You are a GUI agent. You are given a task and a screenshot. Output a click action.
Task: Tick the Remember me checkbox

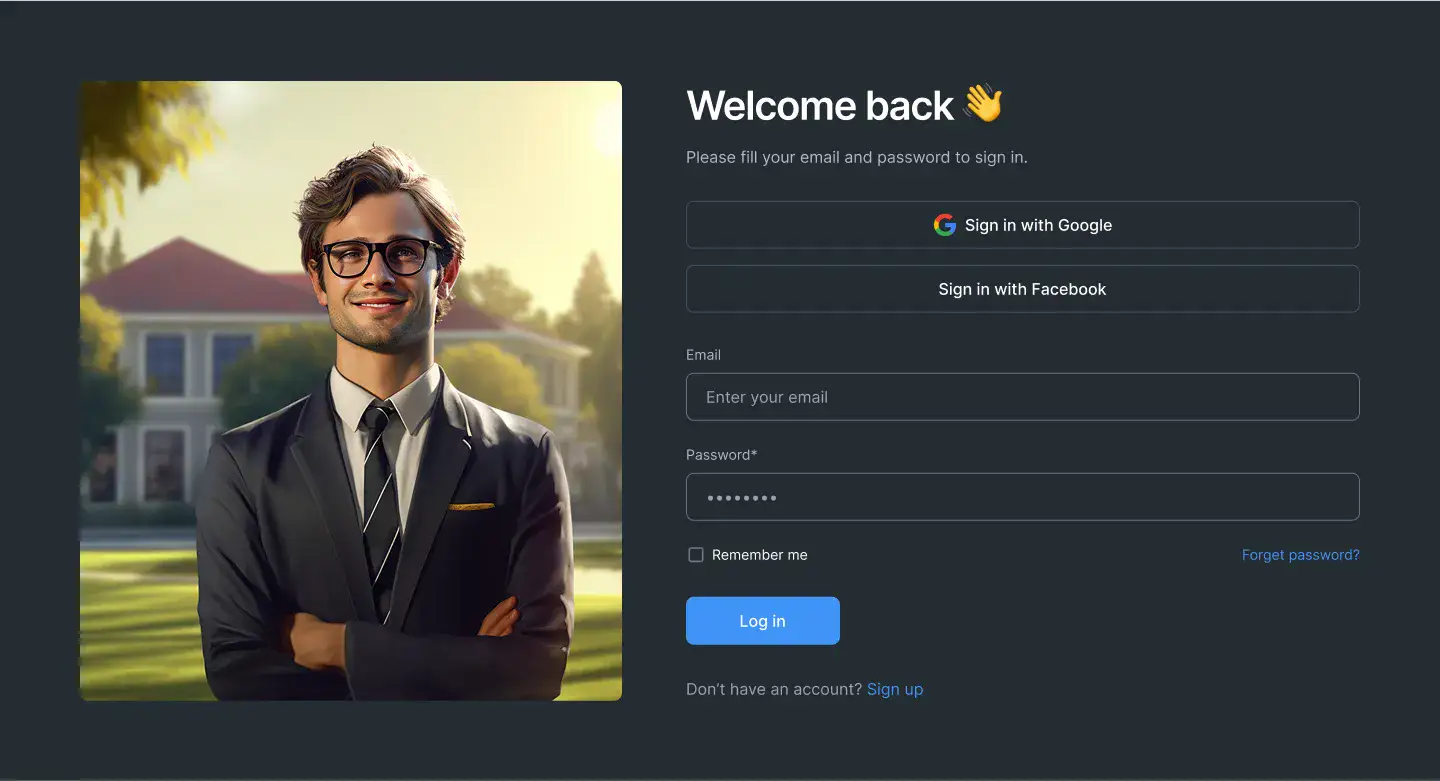[x=696, y=555]
